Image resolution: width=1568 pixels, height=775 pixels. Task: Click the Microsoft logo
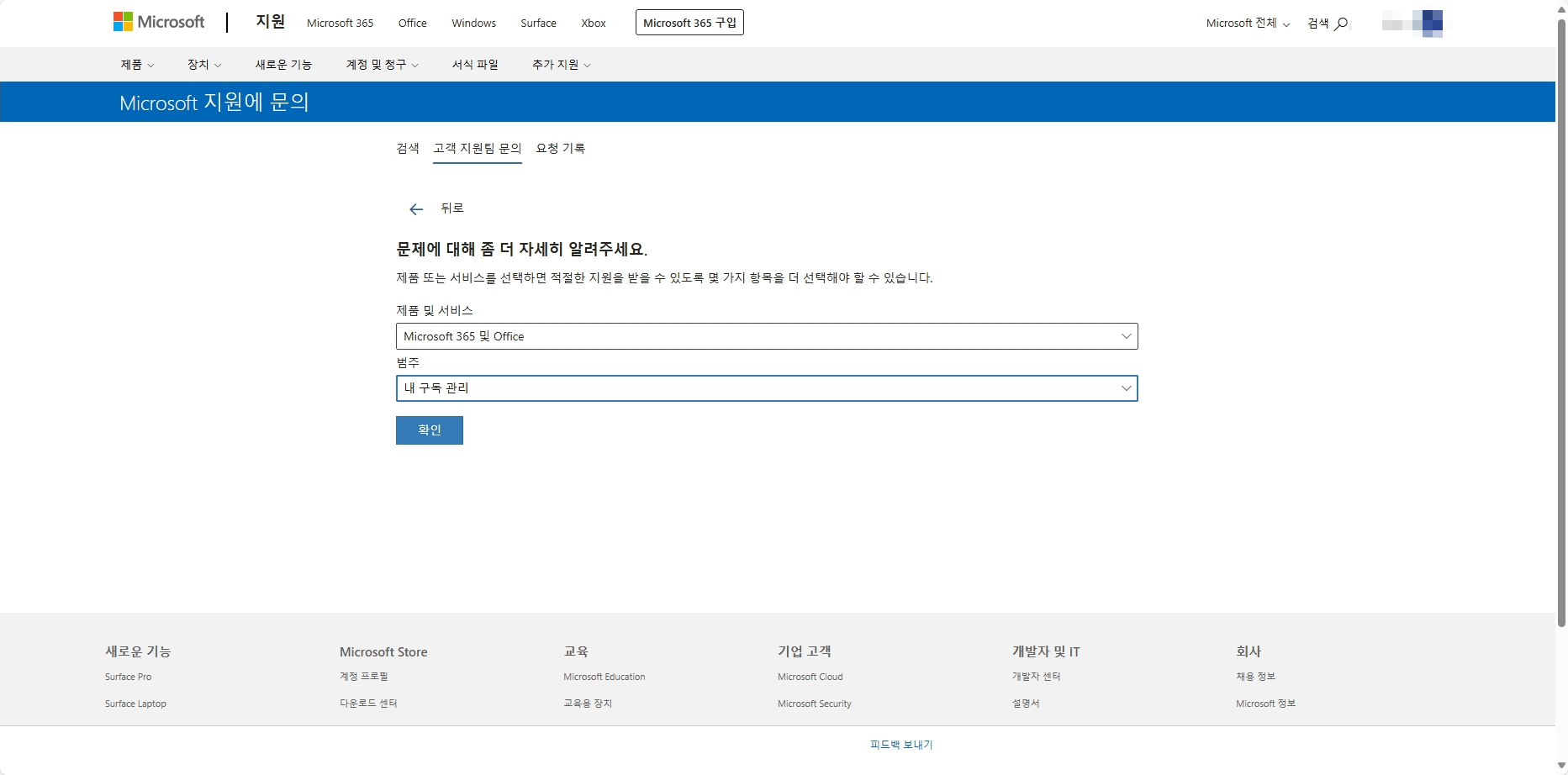tap(159, 23)
